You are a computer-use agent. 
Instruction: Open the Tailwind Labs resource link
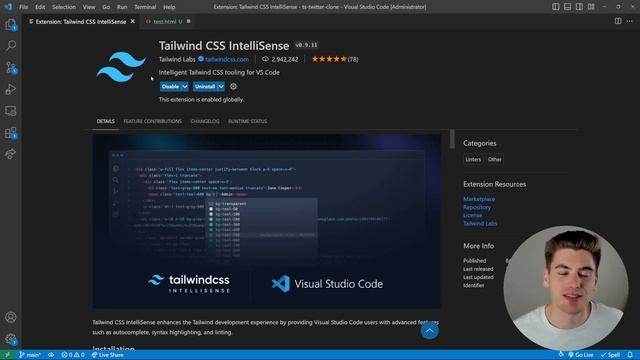point(480,224)
